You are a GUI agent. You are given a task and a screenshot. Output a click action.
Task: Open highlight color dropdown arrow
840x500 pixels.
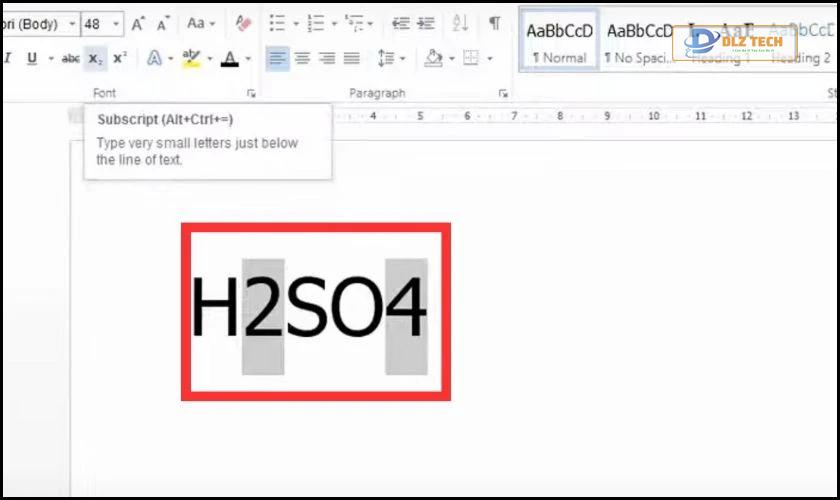(210, 58)
